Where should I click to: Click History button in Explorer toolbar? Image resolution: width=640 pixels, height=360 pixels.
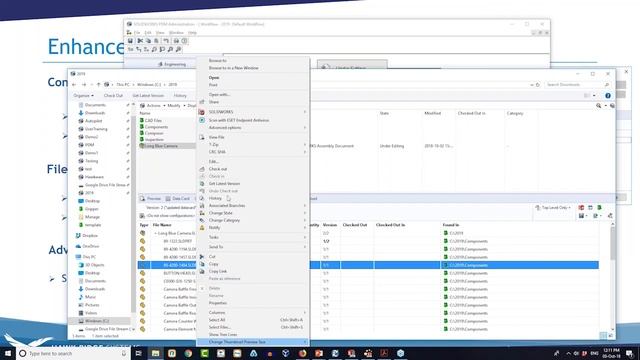click(x=180, y=96)
